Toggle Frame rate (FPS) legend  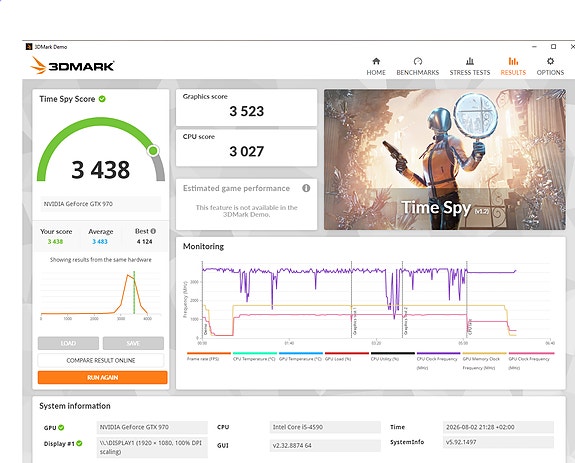tap(209, 356)
